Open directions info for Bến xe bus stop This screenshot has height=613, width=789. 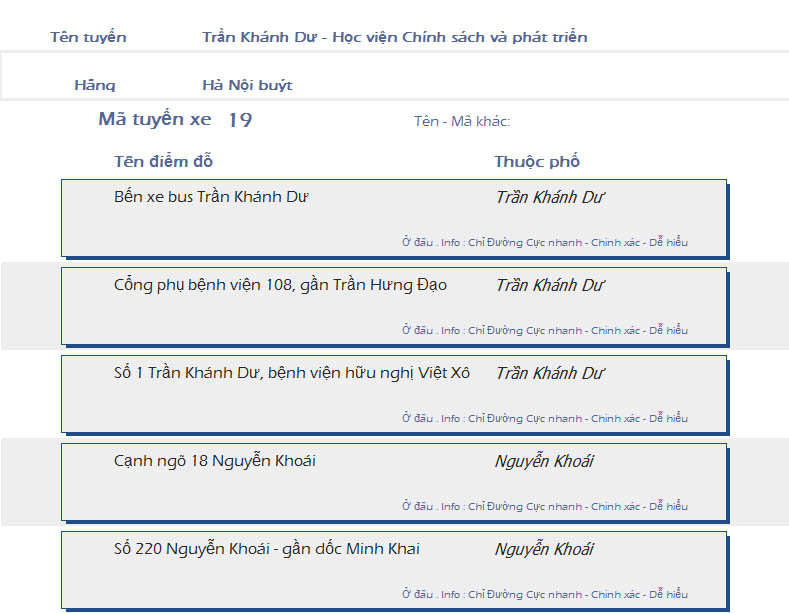pos(545,242)
